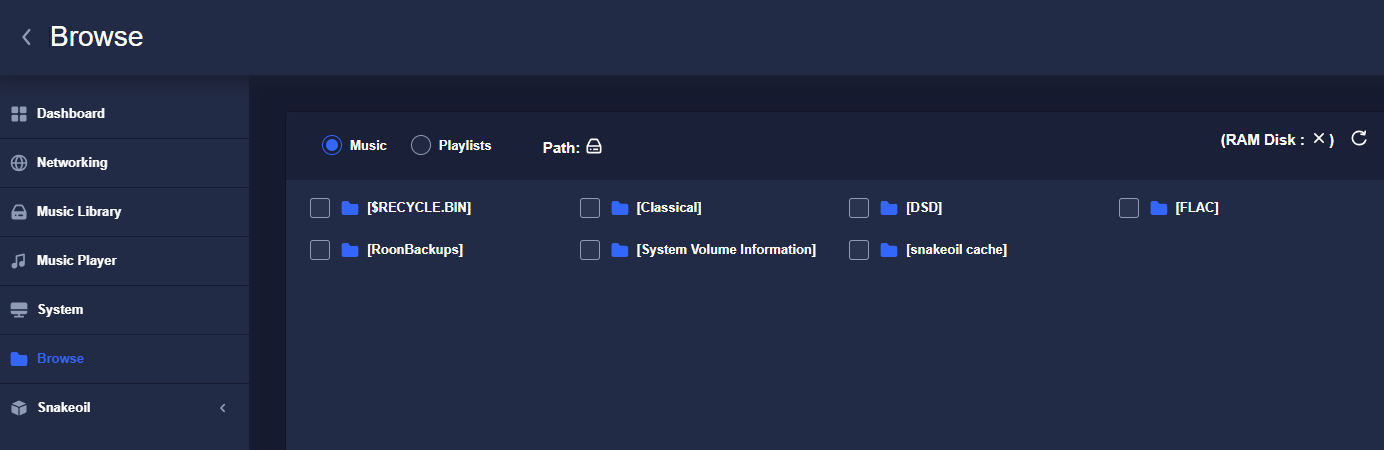Click the Music Player note icon
This screenshot has width=1384, height=450.
(19, 261)
